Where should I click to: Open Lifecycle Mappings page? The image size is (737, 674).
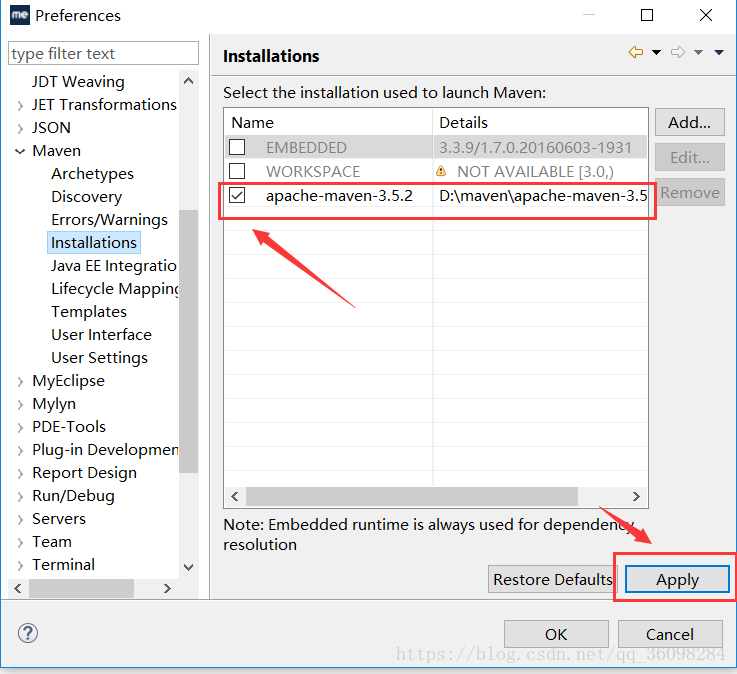pyautogui.click(x=115, y=289)
